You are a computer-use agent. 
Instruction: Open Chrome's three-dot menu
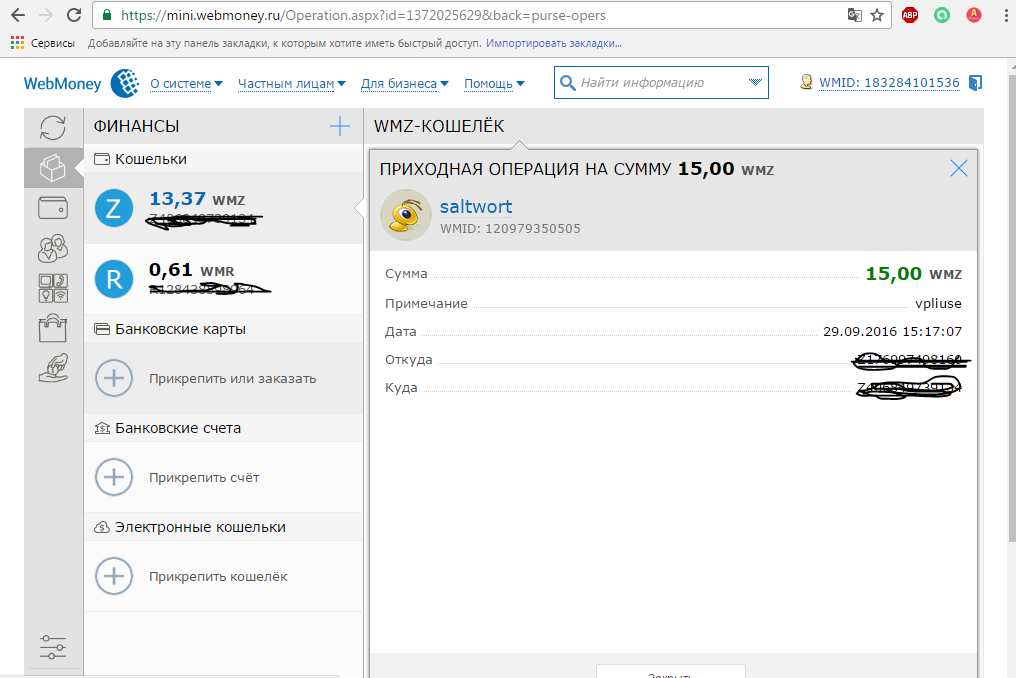[x=1006, y=15]
